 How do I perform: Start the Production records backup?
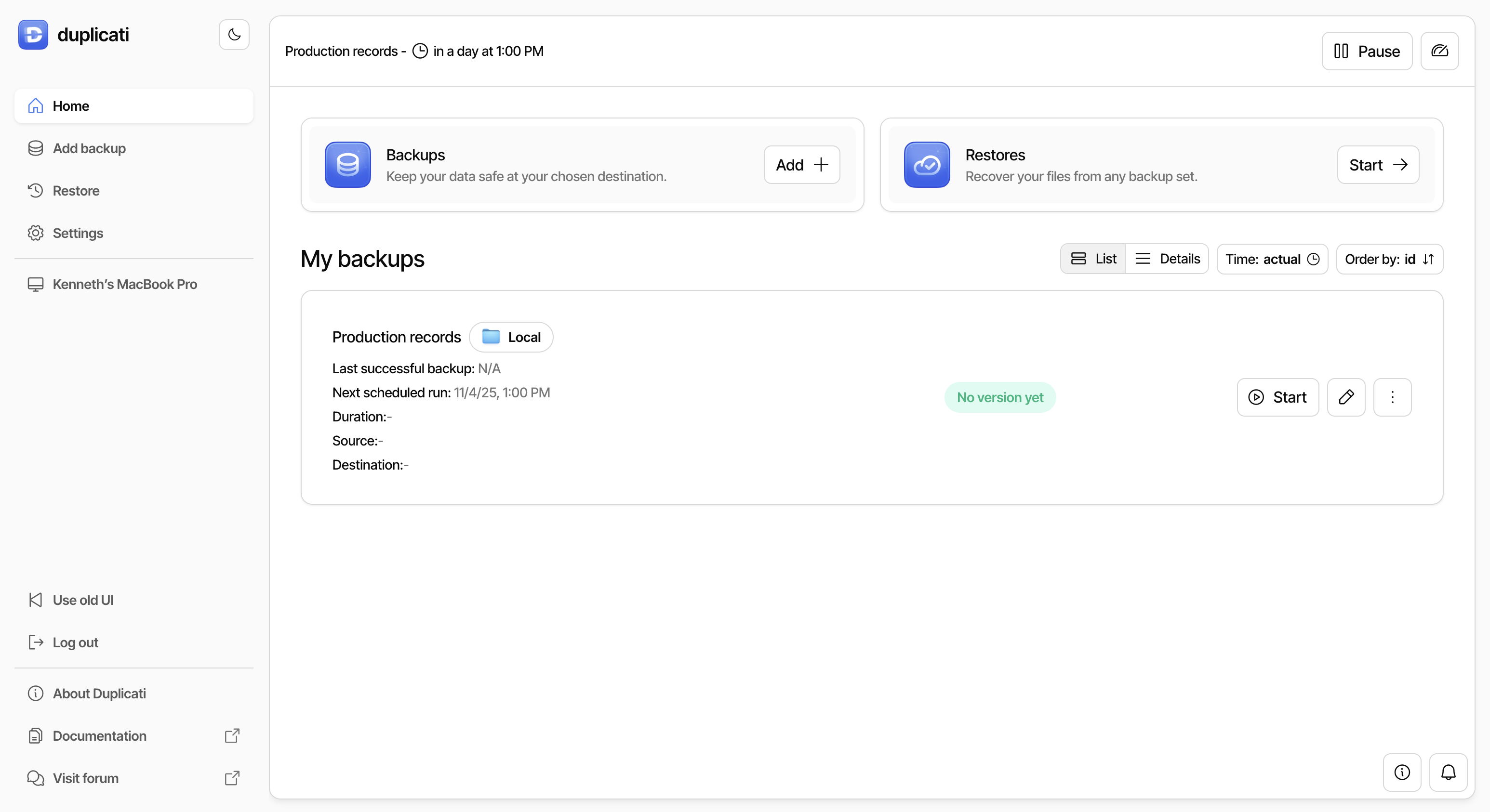coord(1277,397)
